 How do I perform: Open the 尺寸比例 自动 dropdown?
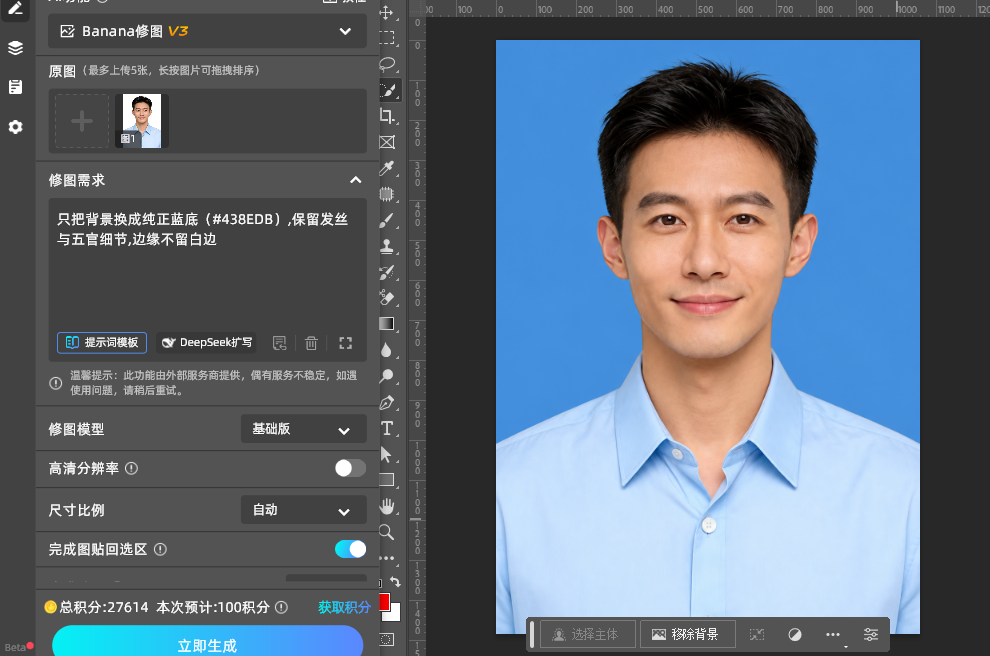click(304, 510)
